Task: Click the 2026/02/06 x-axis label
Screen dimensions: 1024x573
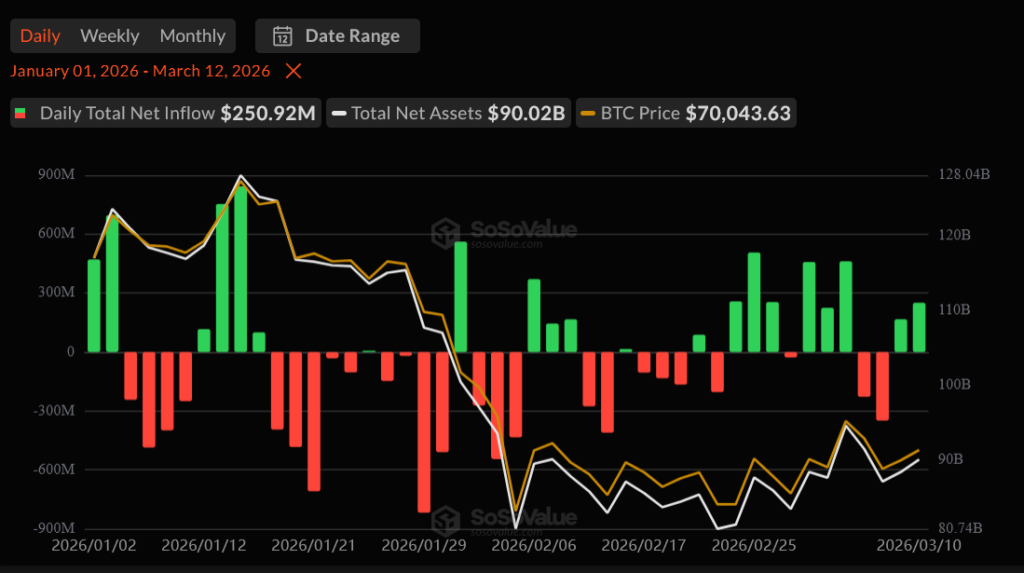Action: (x=534, y=546)
